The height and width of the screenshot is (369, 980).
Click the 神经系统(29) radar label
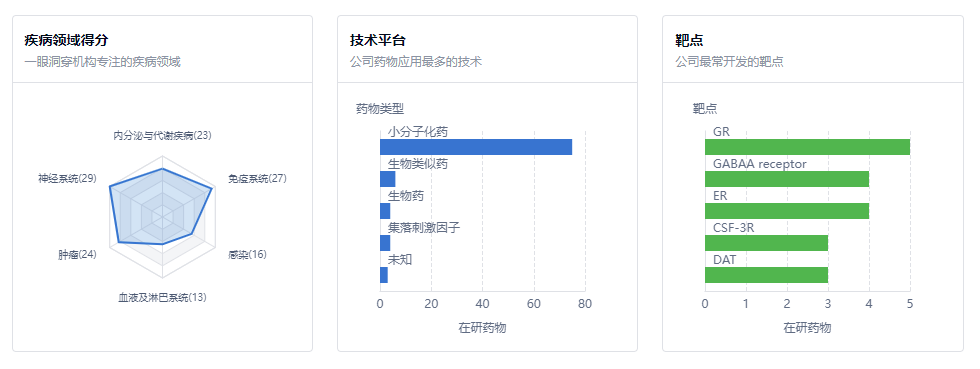click(68, 179)
